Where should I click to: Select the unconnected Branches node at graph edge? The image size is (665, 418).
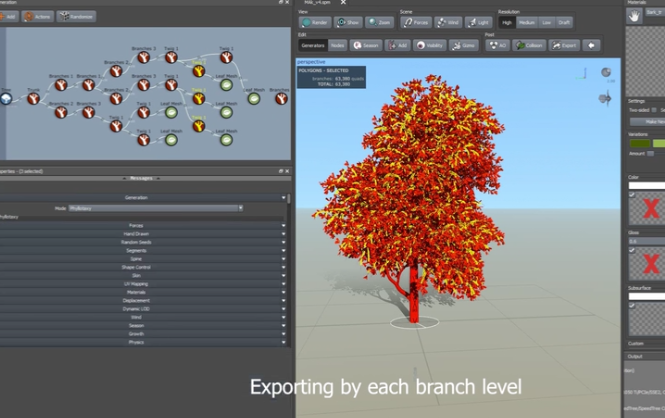coord(281,99)
